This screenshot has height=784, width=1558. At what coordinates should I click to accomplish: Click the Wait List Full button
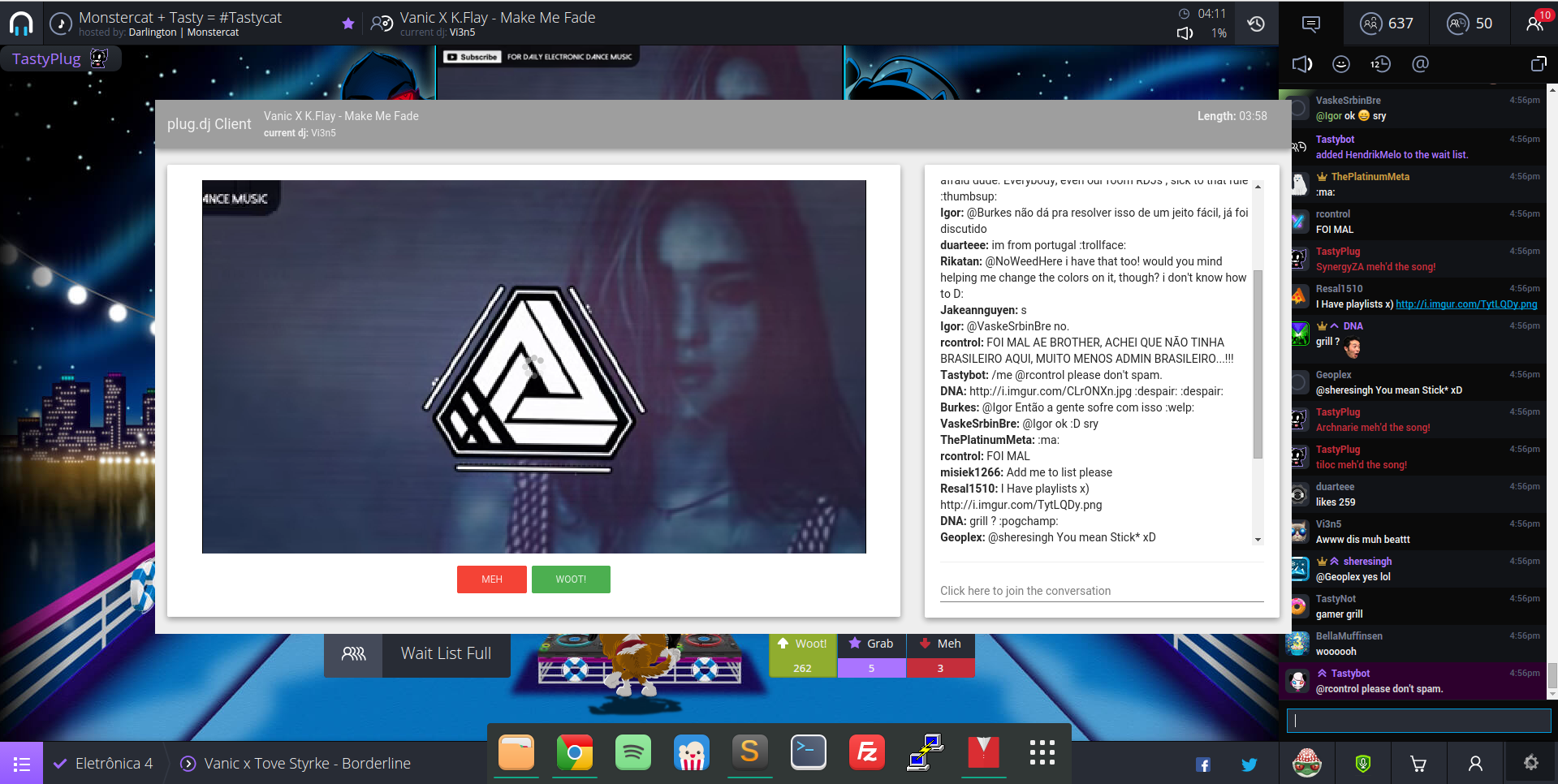446,654
